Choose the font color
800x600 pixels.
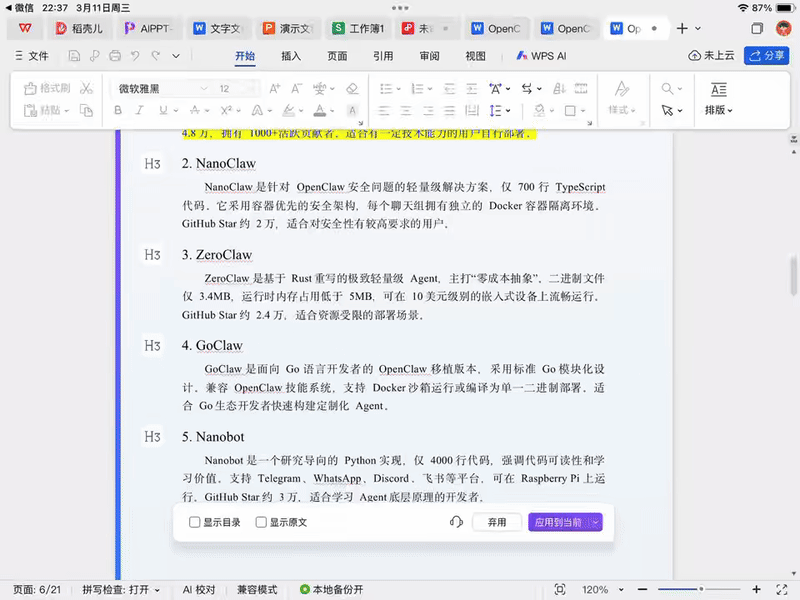pyautogui.click(x=320, y=110)
